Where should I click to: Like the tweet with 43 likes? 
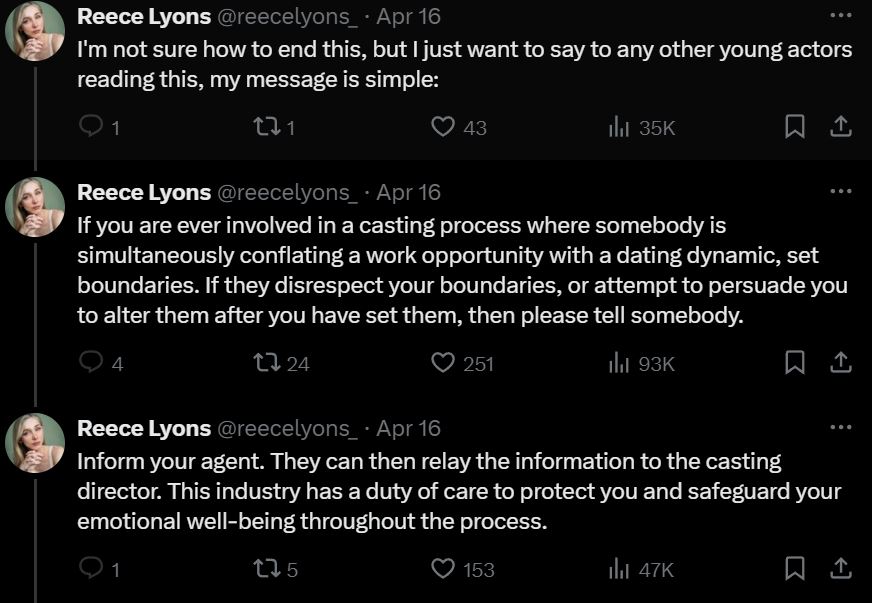pyautogui.click(x=443, y=127)
